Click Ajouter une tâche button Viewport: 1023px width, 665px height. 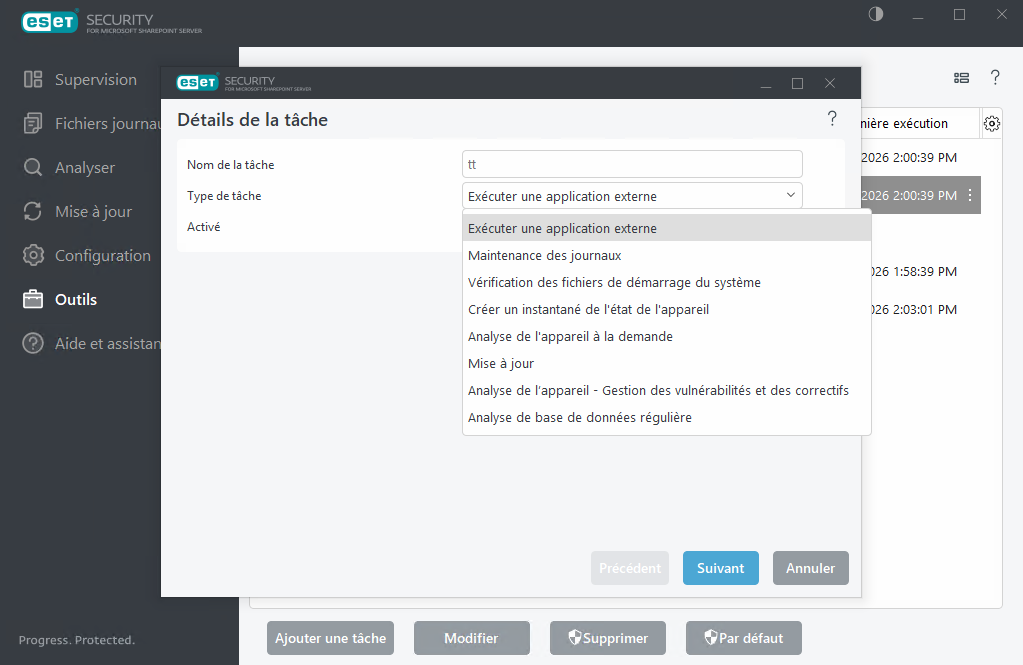pyautogui.click(x=330, y=638)
